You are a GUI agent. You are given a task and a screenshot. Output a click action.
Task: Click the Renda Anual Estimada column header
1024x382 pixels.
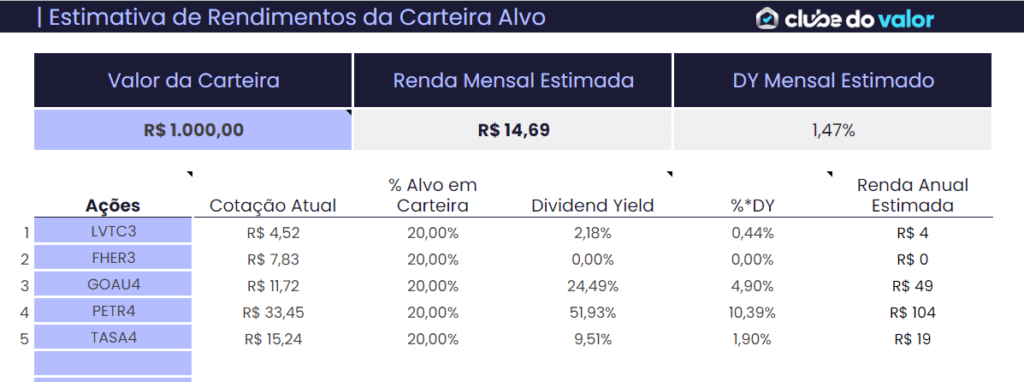pos(912,195)
